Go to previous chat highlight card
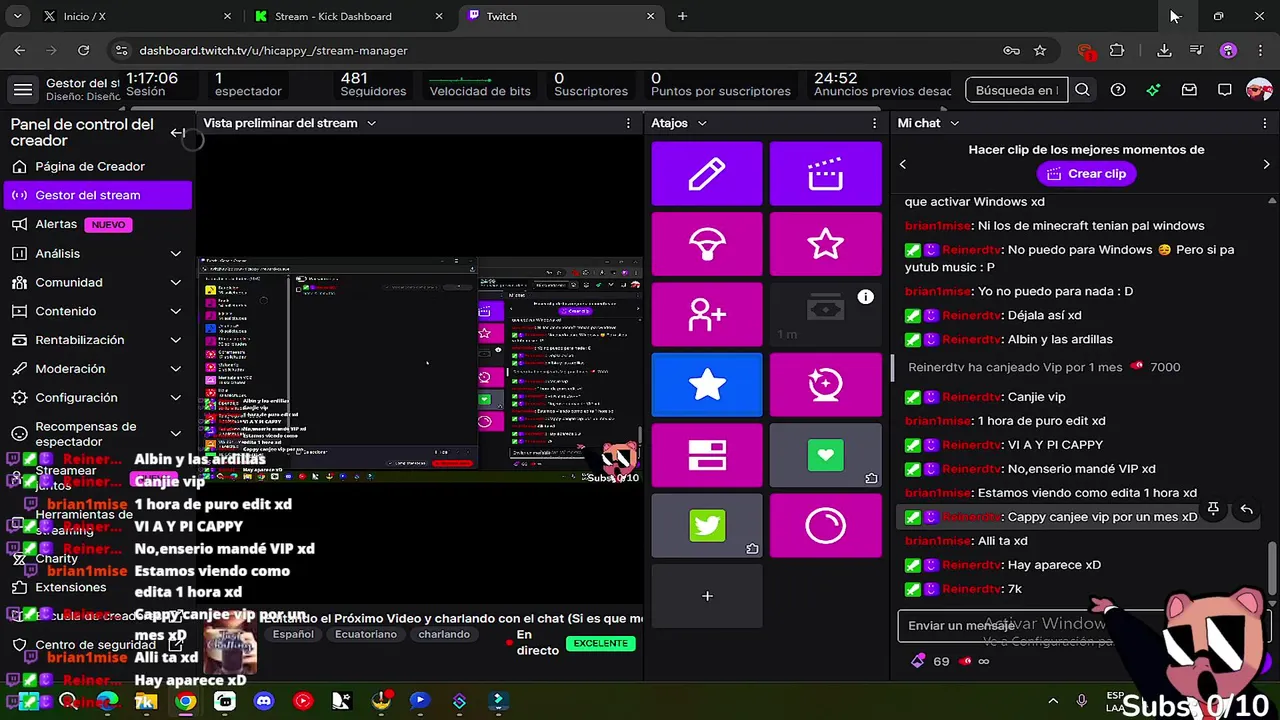1280x720 pixels. point(903,164)
